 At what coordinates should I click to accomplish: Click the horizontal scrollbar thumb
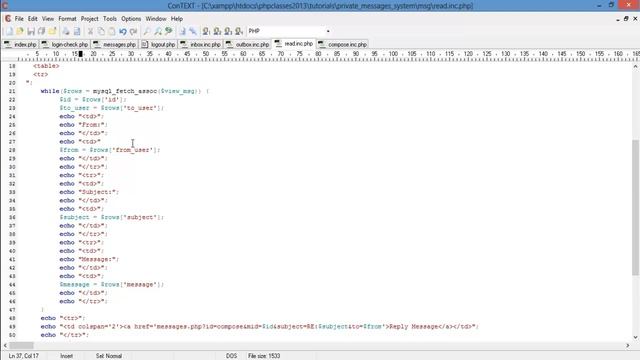(22, 345)
